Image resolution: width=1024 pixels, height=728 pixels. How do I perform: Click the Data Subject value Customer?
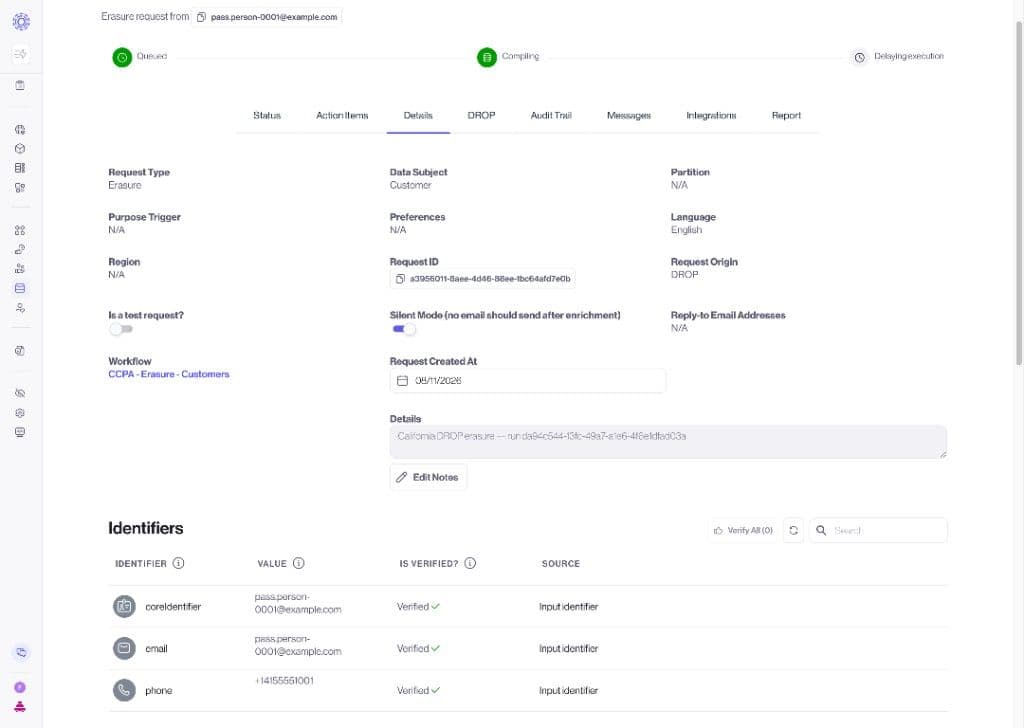coord(410,185)
